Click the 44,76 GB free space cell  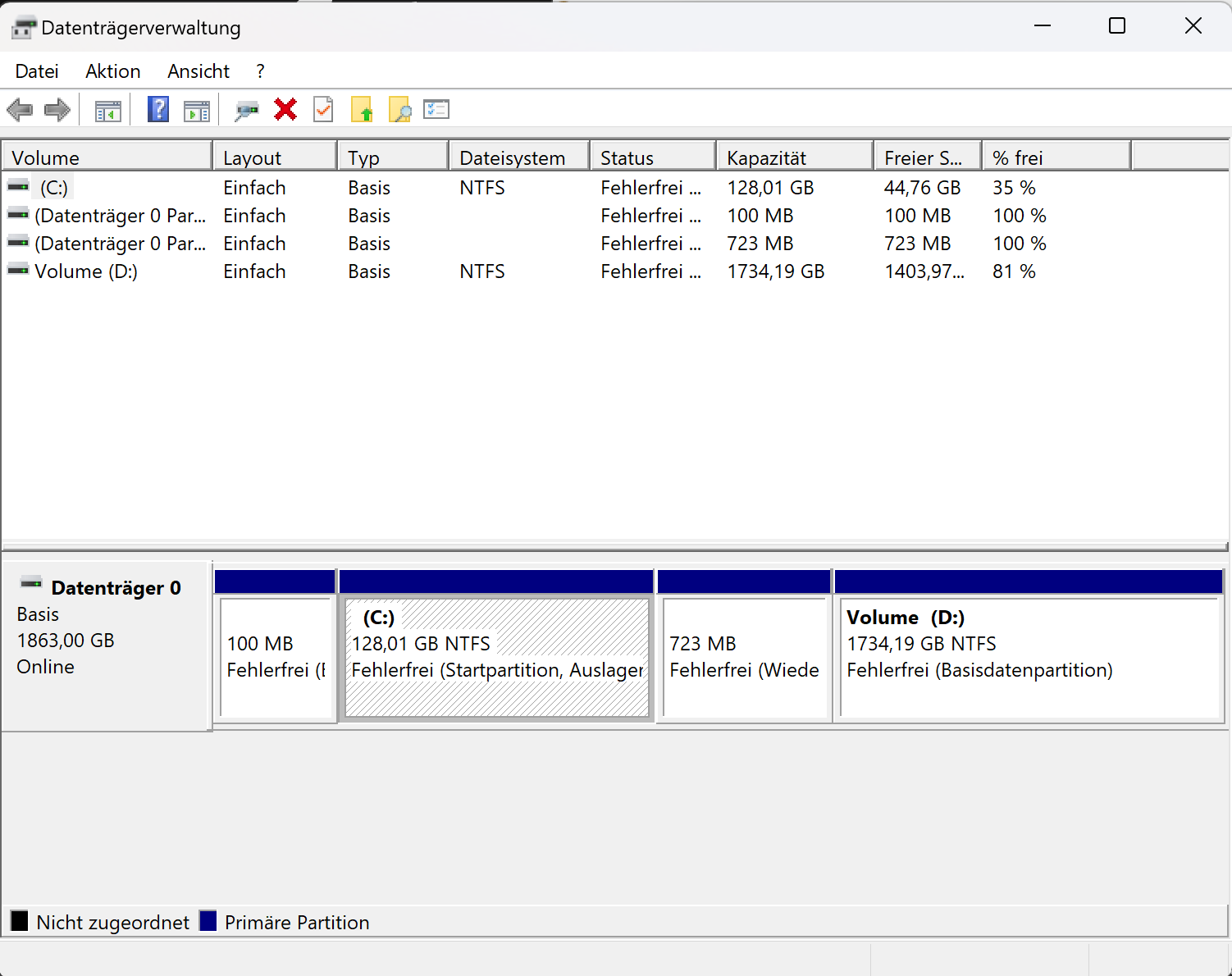(922, 188)
